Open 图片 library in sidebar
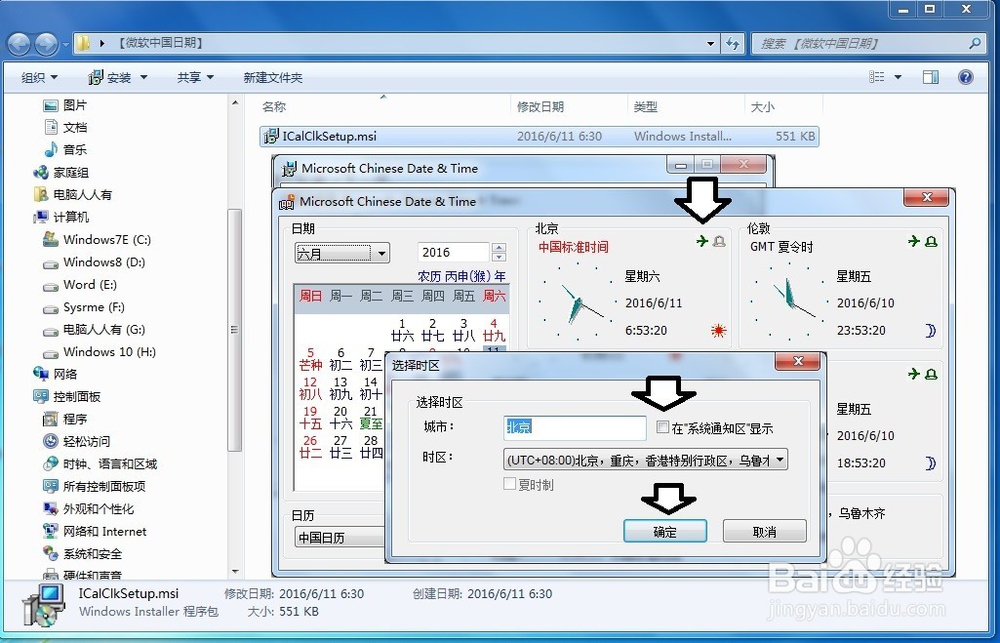This screenshot has height=643, width=1000. (64, 105)
